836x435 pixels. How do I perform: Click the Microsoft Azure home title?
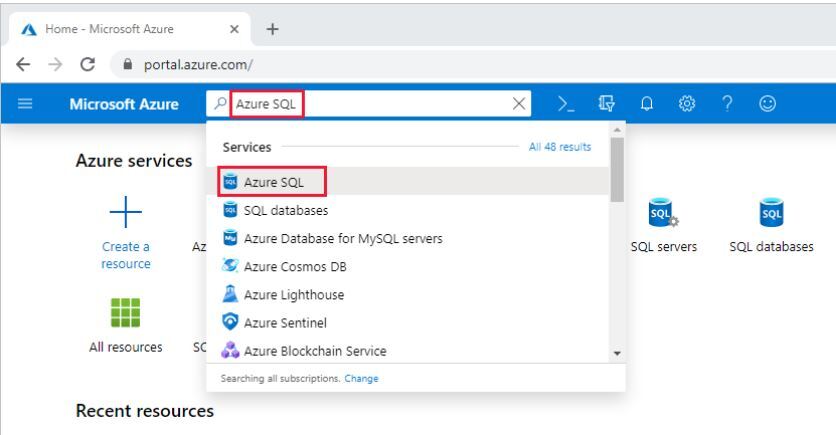(x=124, y=104)
